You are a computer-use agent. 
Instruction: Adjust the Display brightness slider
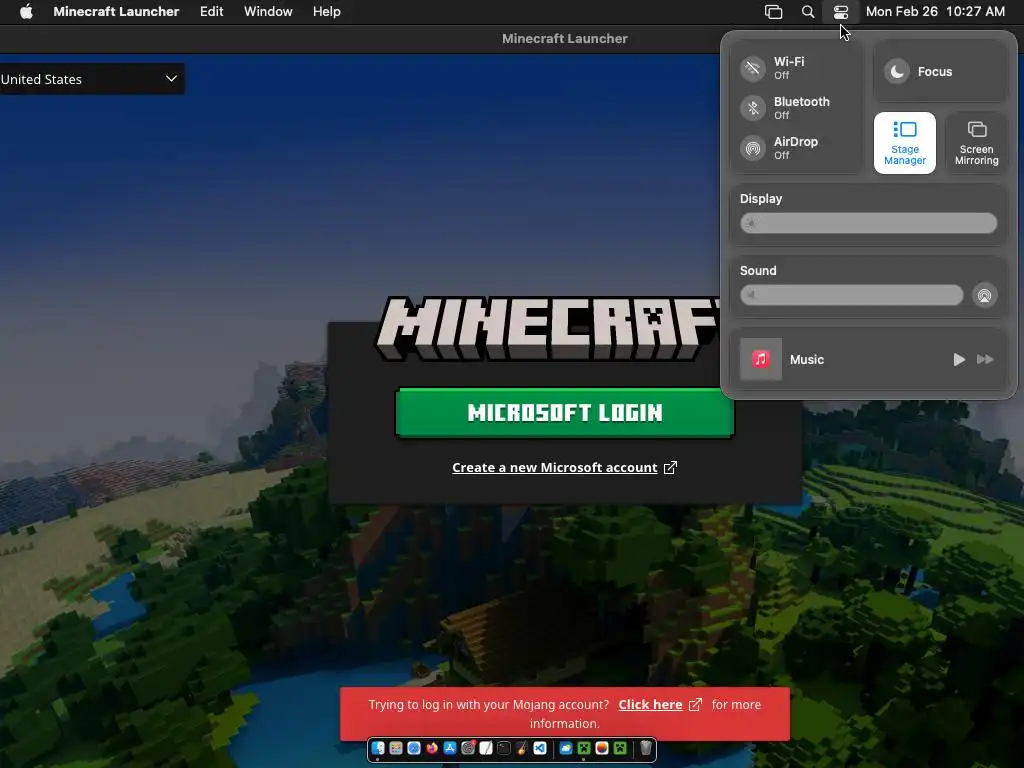coord(869,223)
